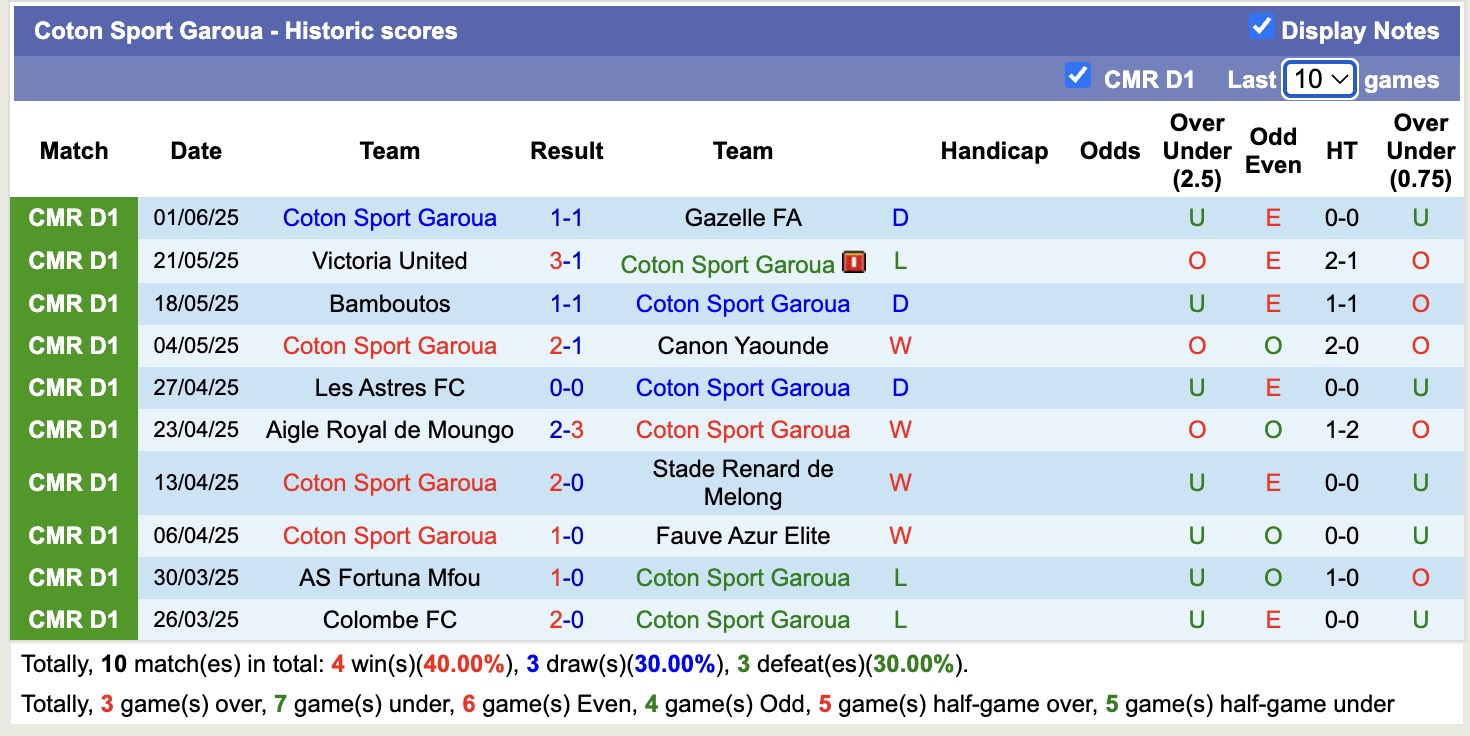Click CMR D1 league cell for 01/06/25

pyautogui.click(x=74, y=218)
